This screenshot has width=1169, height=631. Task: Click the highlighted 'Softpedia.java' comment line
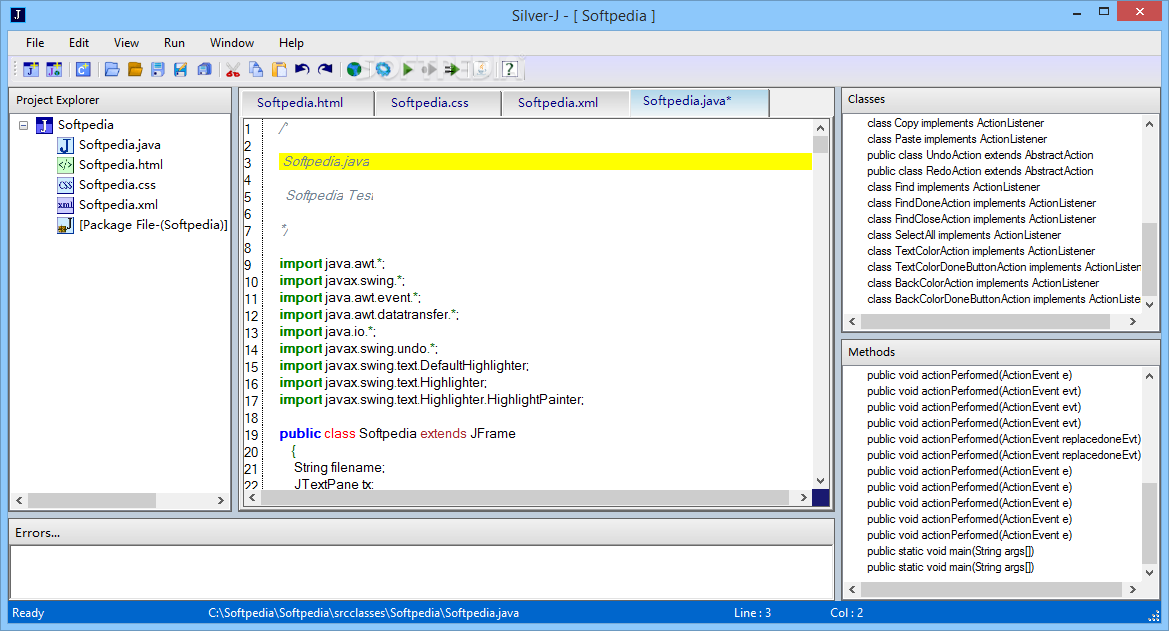[545, 162]
